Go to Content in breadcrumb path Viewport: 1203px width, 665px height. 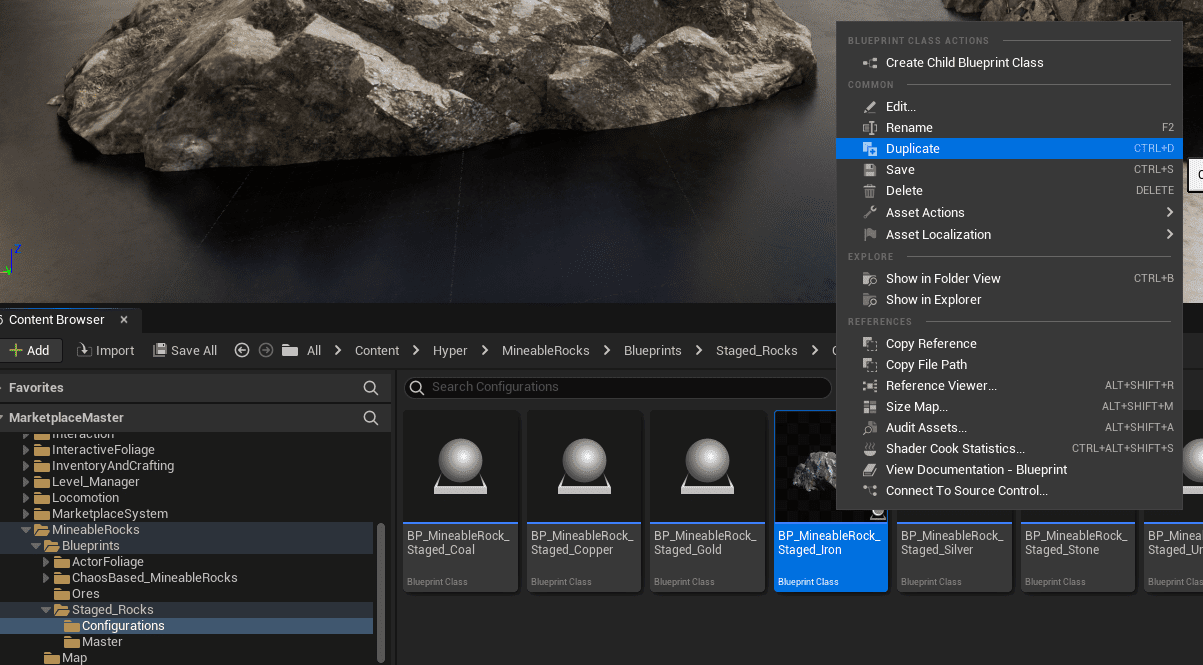point(377,351)
